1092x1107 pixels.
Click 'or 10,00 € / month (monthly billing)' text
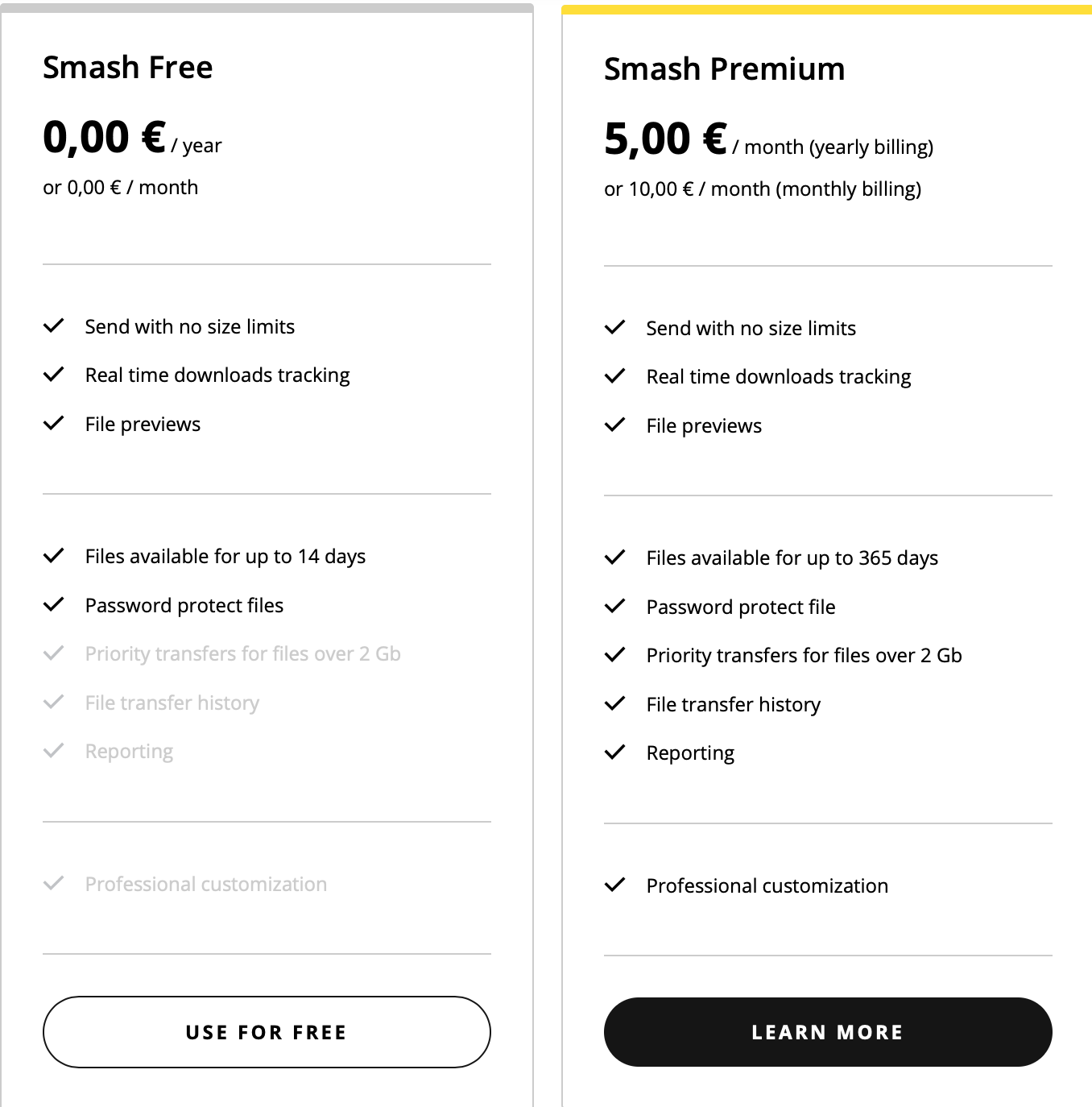762,189
